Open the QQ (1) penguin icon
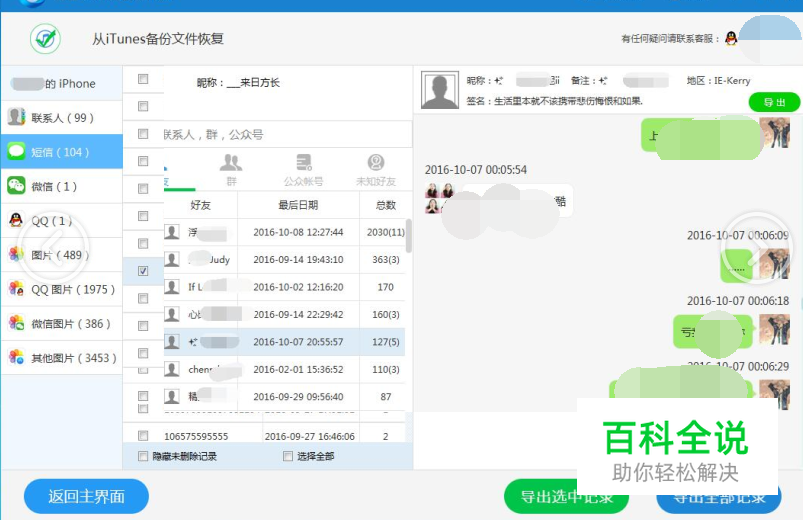The image size is (803, 520). (16, 220)
